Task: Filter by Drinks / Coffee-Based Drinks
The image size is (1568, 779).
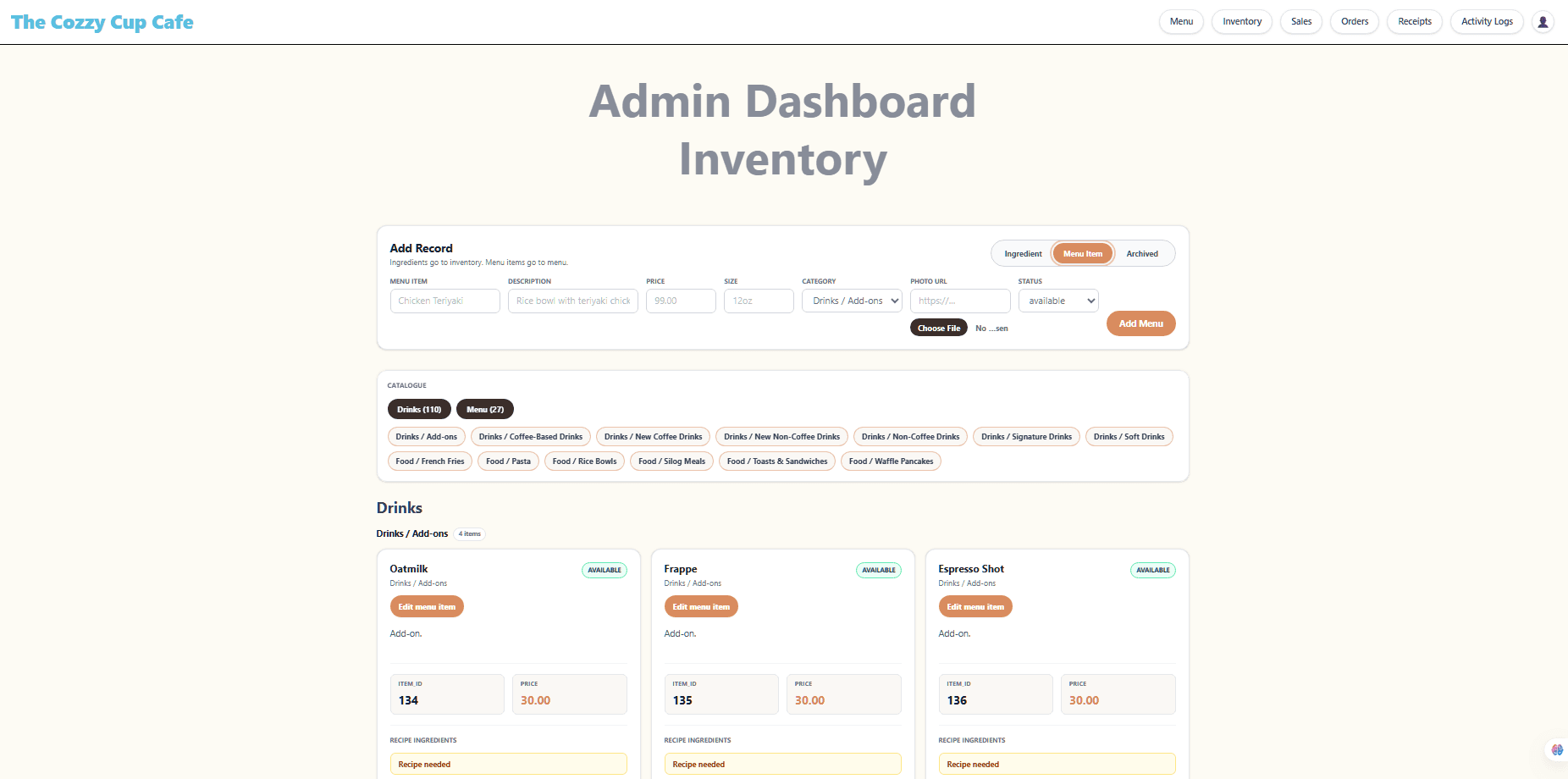Action: [x=531, y=437]
